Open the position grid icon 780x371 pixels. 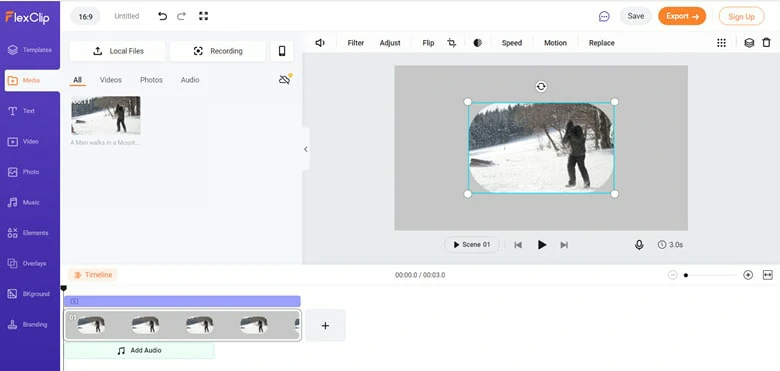click(x=721, y=43)
